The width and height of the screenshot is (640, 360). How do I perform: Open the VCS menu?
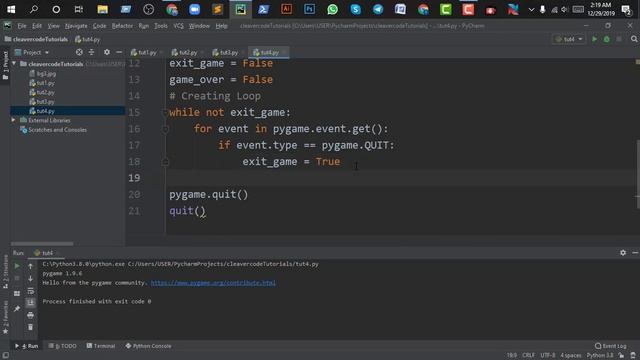pos(178,26)
